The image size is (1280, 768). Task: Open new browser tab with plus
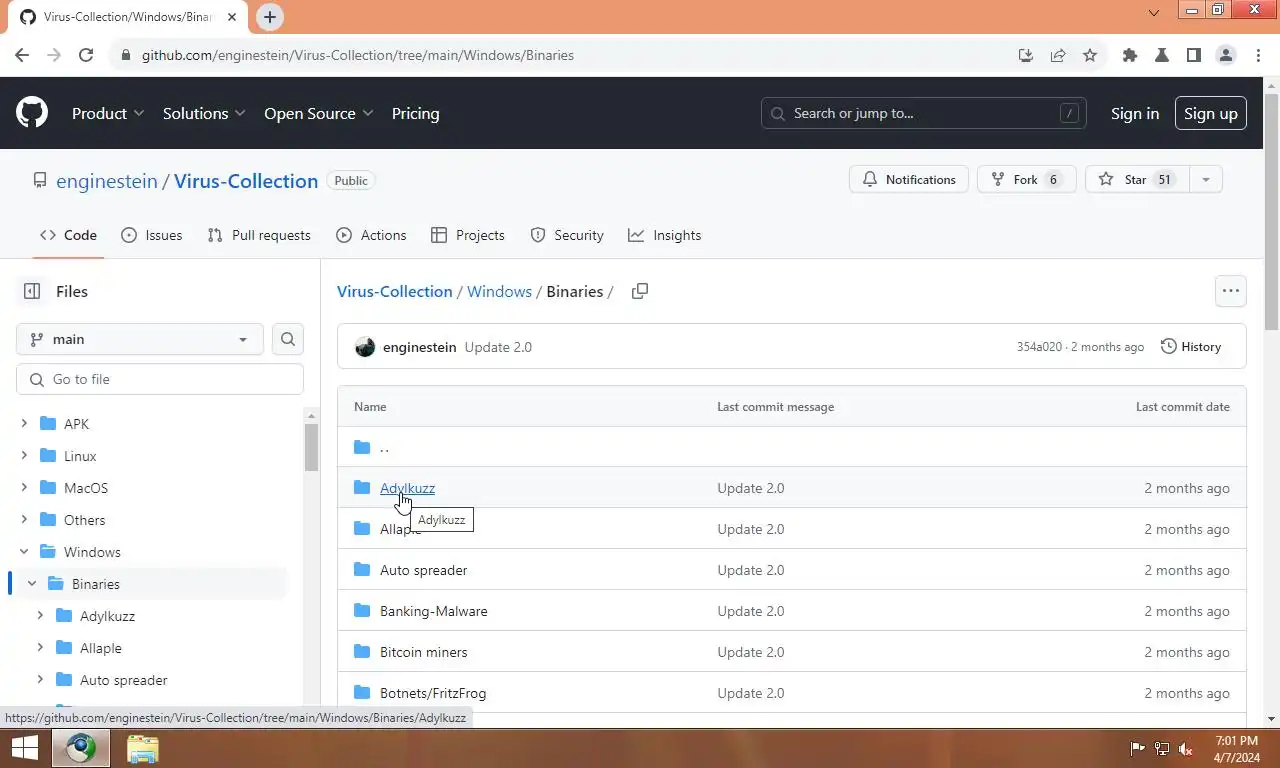pos(270,17)
